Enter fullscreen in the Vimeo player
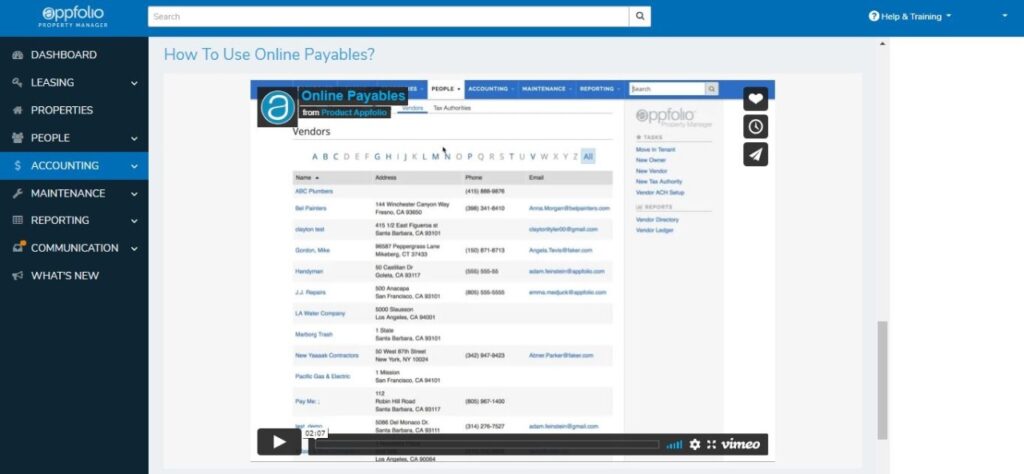 click(x=711, y=444)
